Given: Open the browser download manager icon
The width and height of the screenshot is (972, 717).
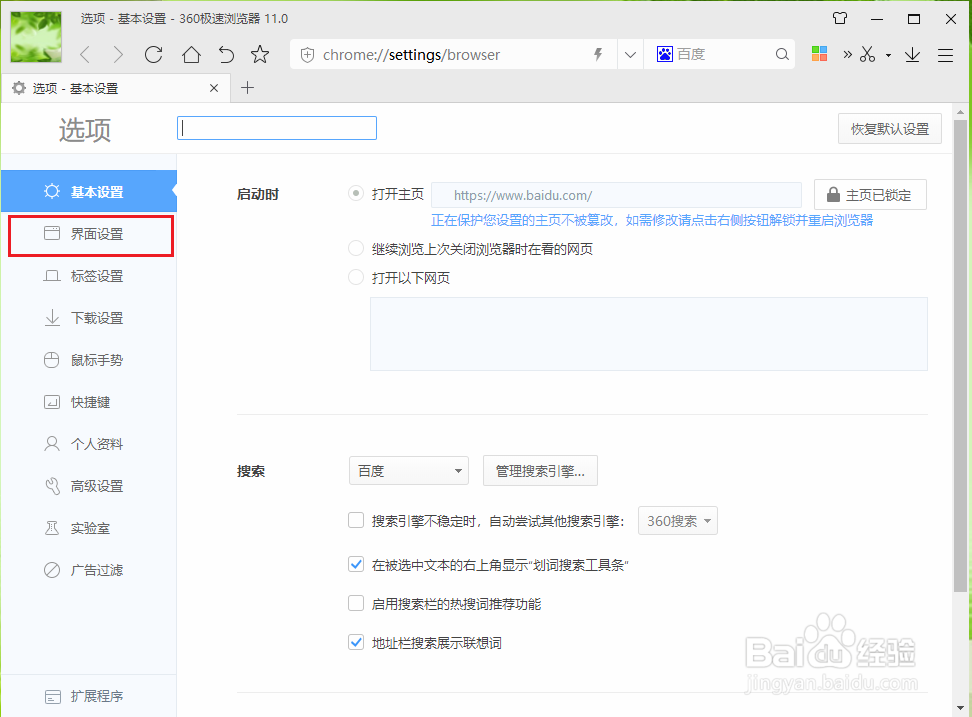Looking at the screenshot, I should (911, 54).
